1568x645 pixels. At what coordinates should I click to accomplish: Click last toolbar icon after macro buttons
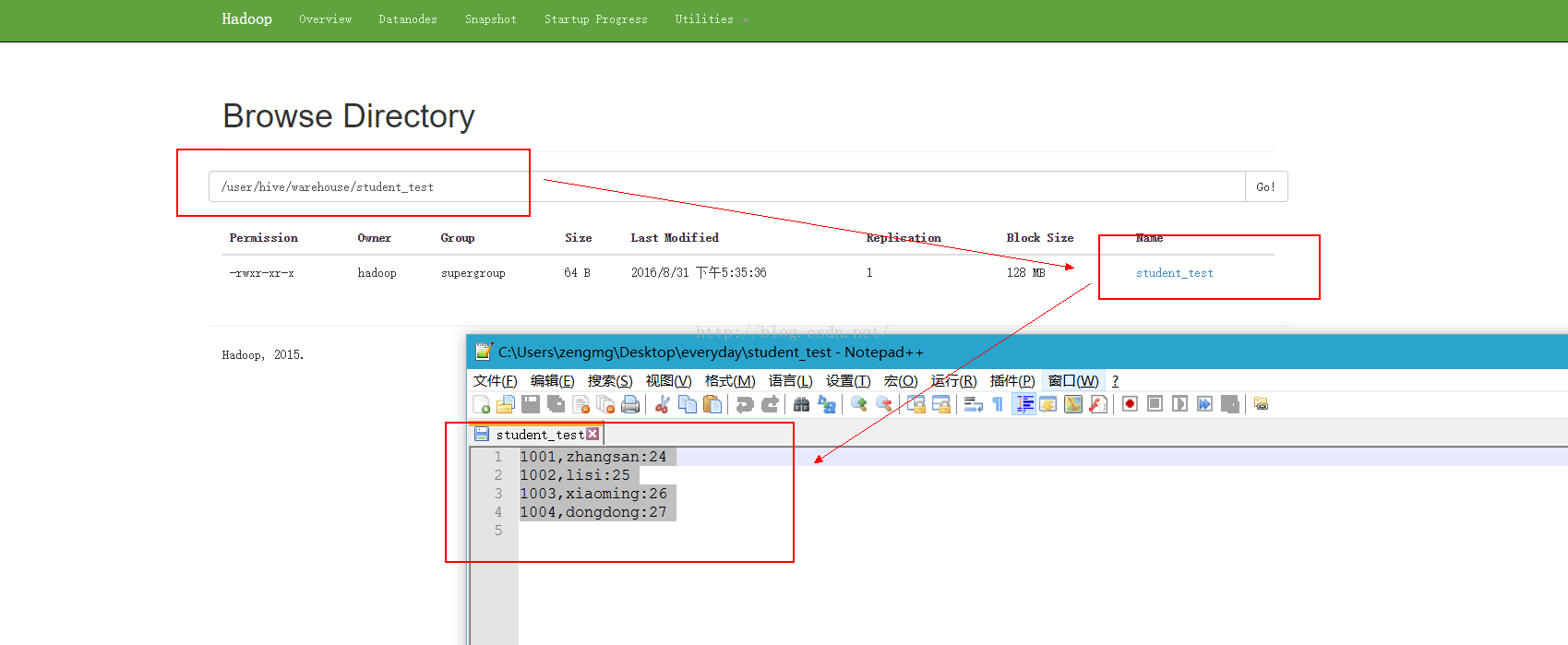click(1261, 404)
